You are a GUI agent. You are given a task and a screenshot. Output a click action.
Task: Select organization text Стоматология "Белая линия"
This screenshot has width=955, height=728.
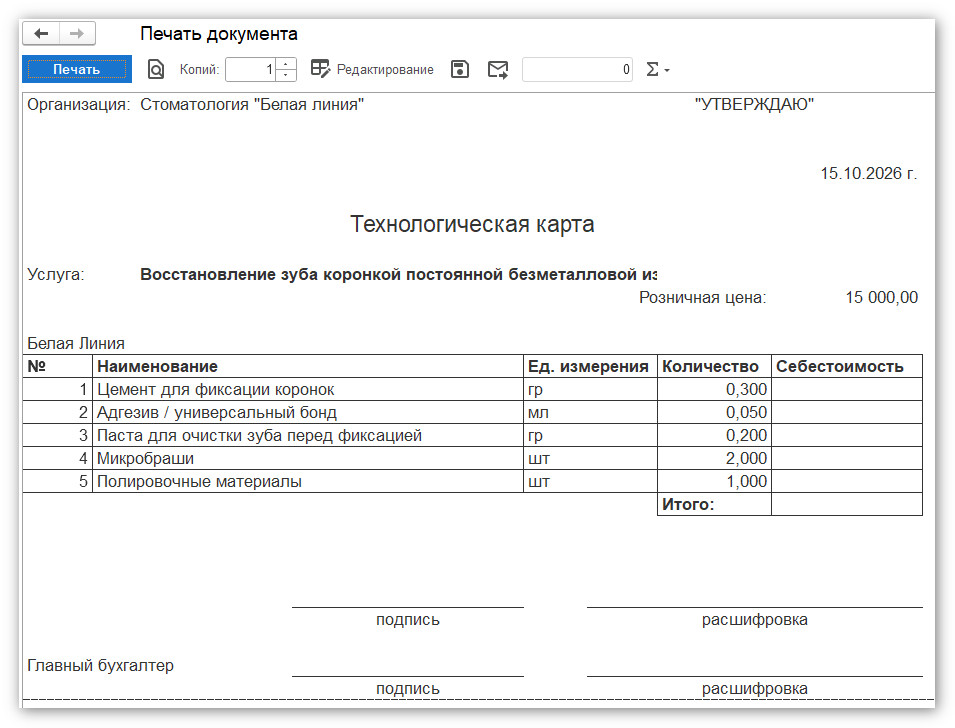click(252, 105)
